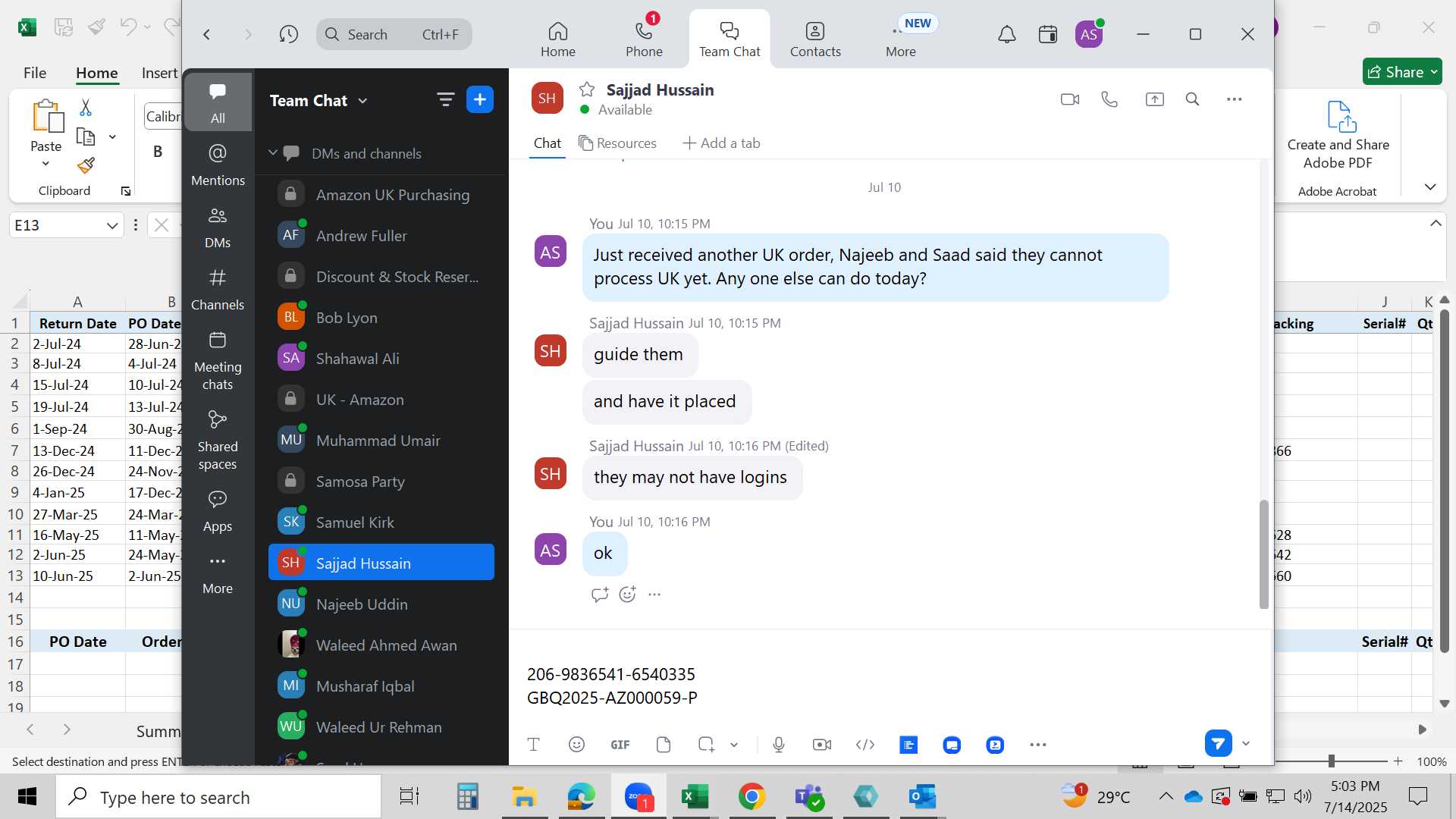Screen dimensions: 1456x819
Task: Start a video call with Sajjad Hussain
Action: point(1069,99)
